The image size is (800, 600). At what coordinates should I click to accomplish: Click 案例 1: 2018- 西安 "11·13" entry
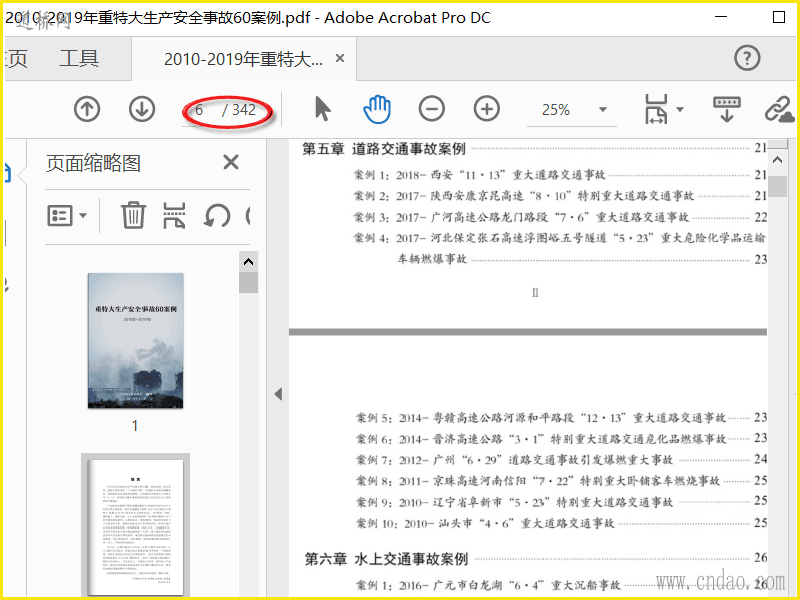[480, 175]
